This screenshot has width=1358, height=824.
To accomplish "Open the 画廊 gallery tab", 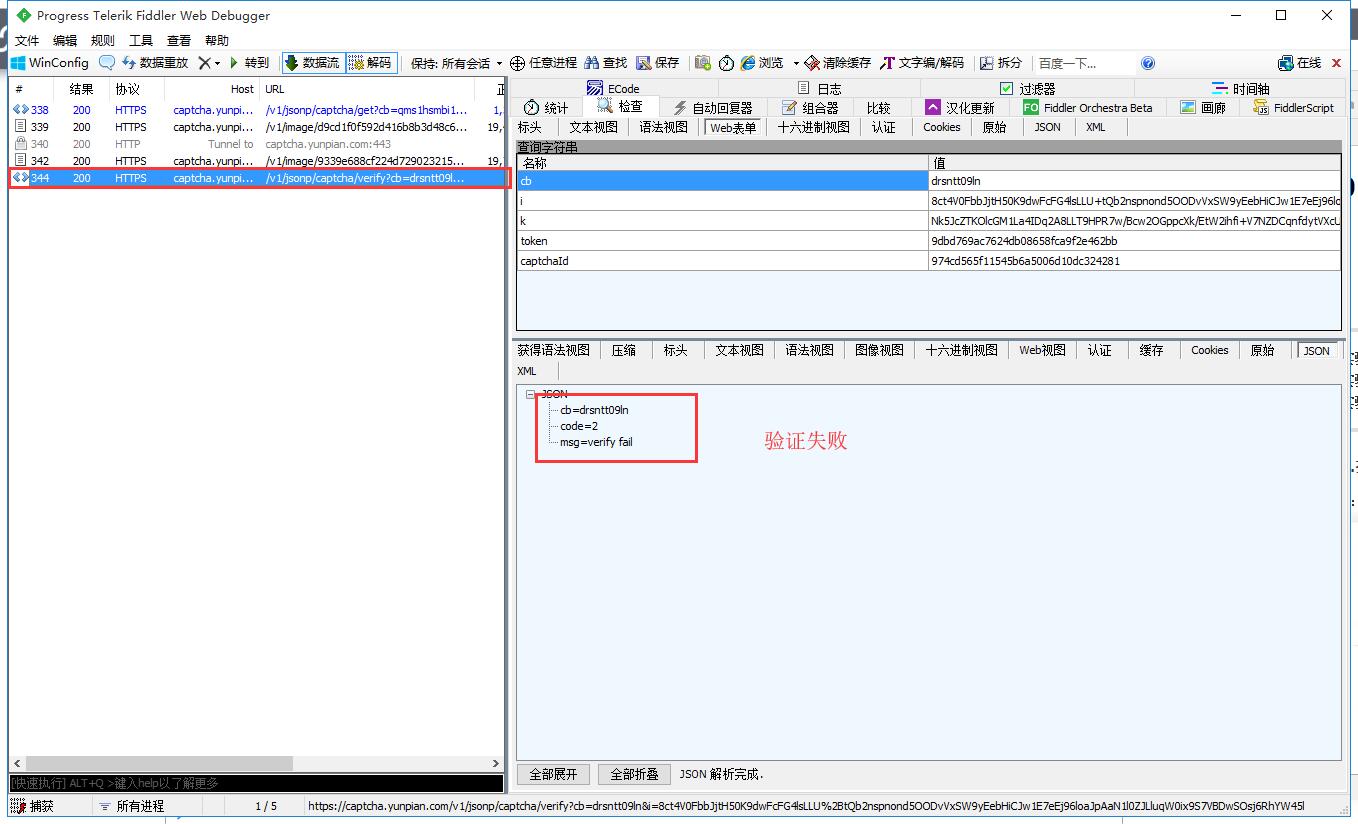I will tap(1203, 107).
